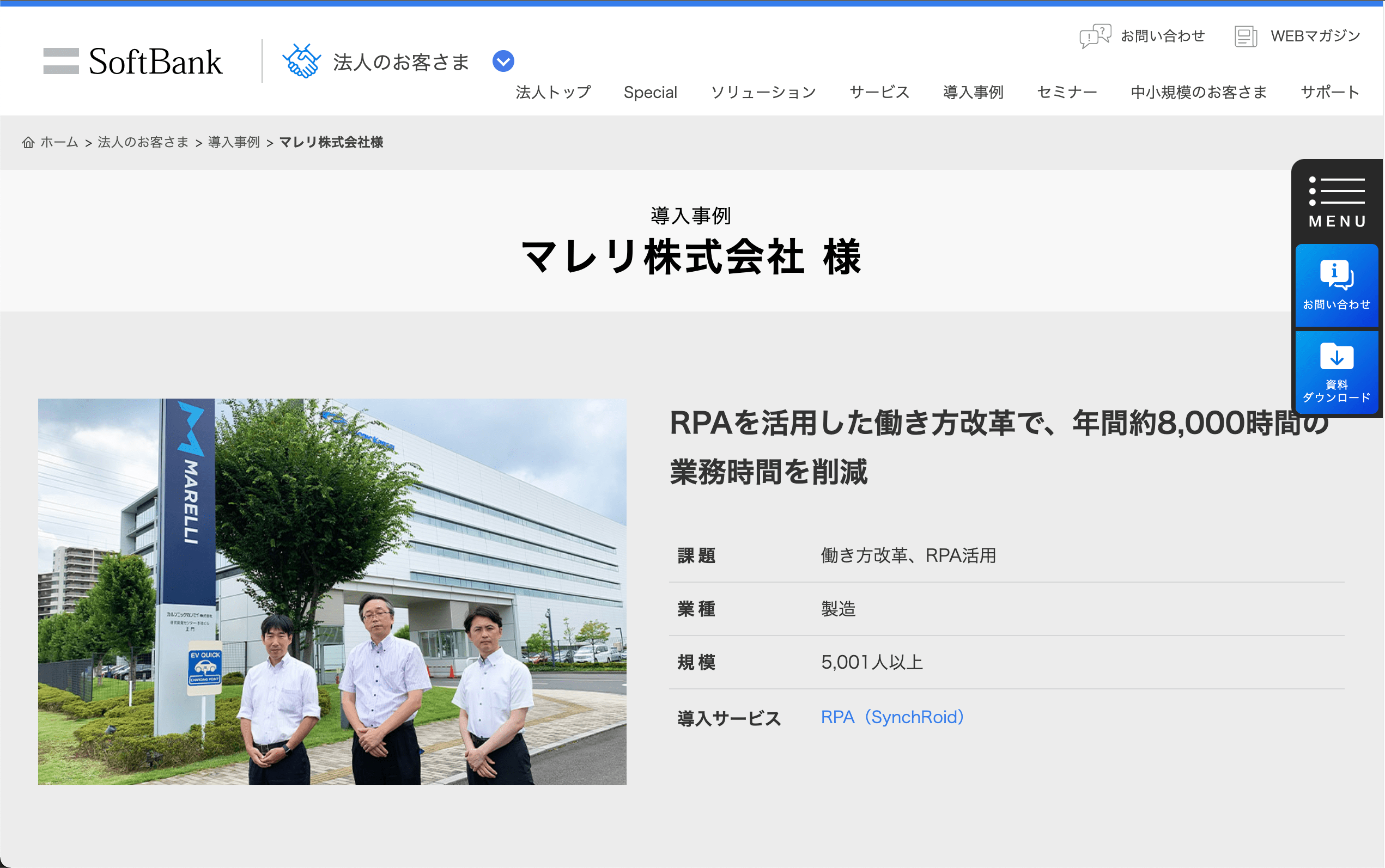This screenshot has width=1385, height=868.
Task: Open the 法人トップ navigation item
Action: pyautogui.click(x=553, y=93)
